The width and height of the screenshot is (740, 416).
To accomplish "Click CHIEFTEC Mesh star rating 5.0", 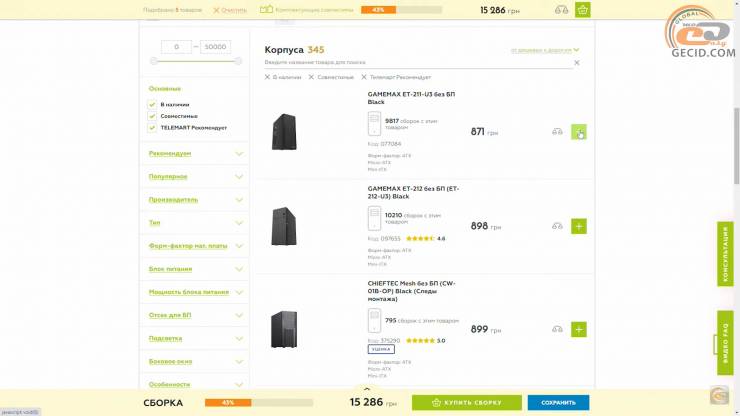I will (x=425, y=340).
